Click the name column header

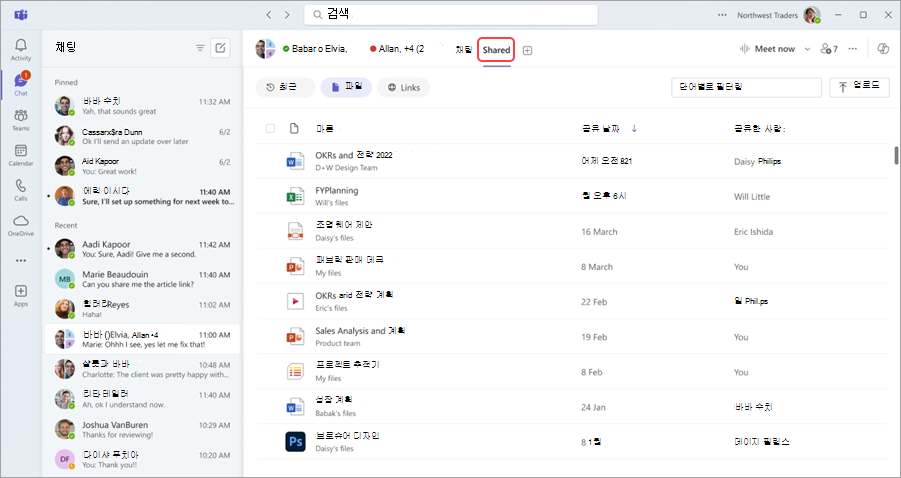click(325, 129)
